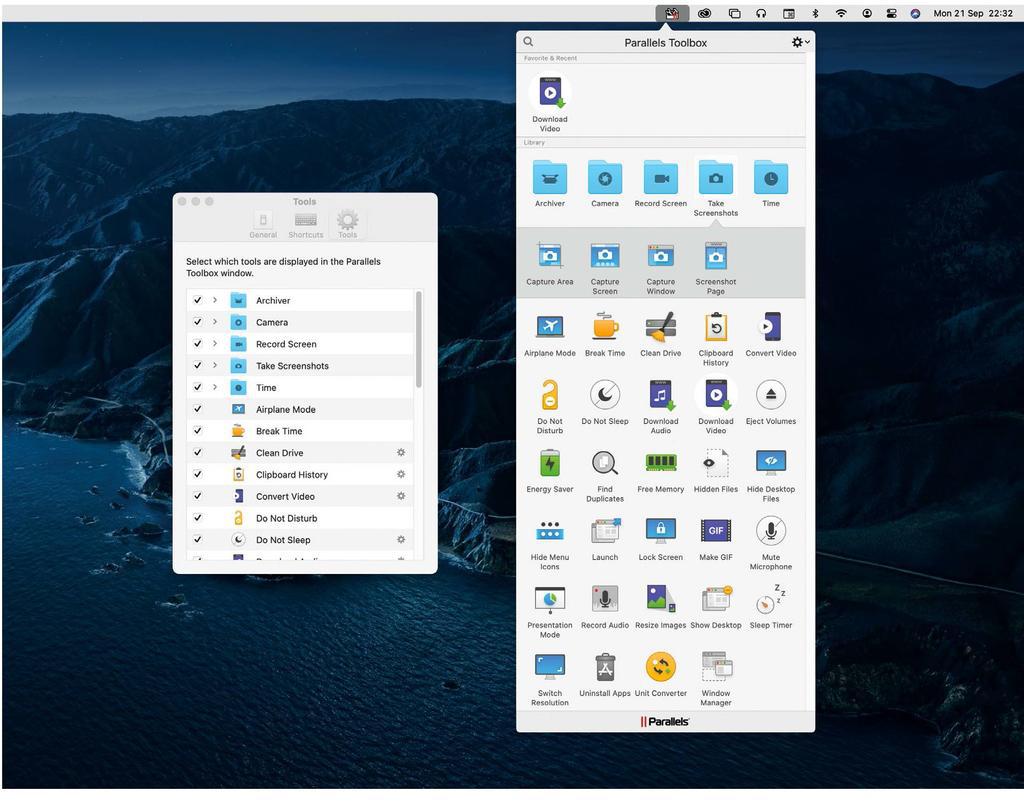
Task: Expand the Take Screenshots row chevron
Action: 215,366
